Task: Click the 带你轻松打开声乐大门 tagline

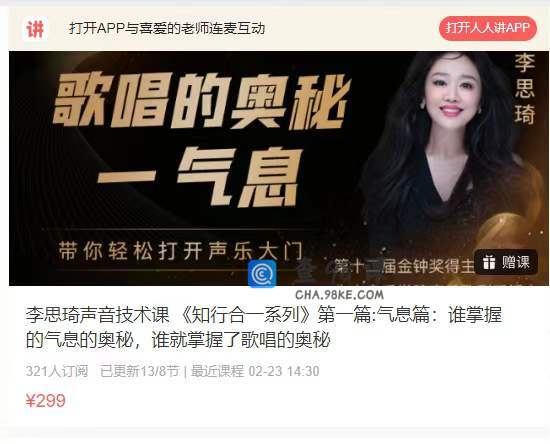Action: tap(180, 250)
